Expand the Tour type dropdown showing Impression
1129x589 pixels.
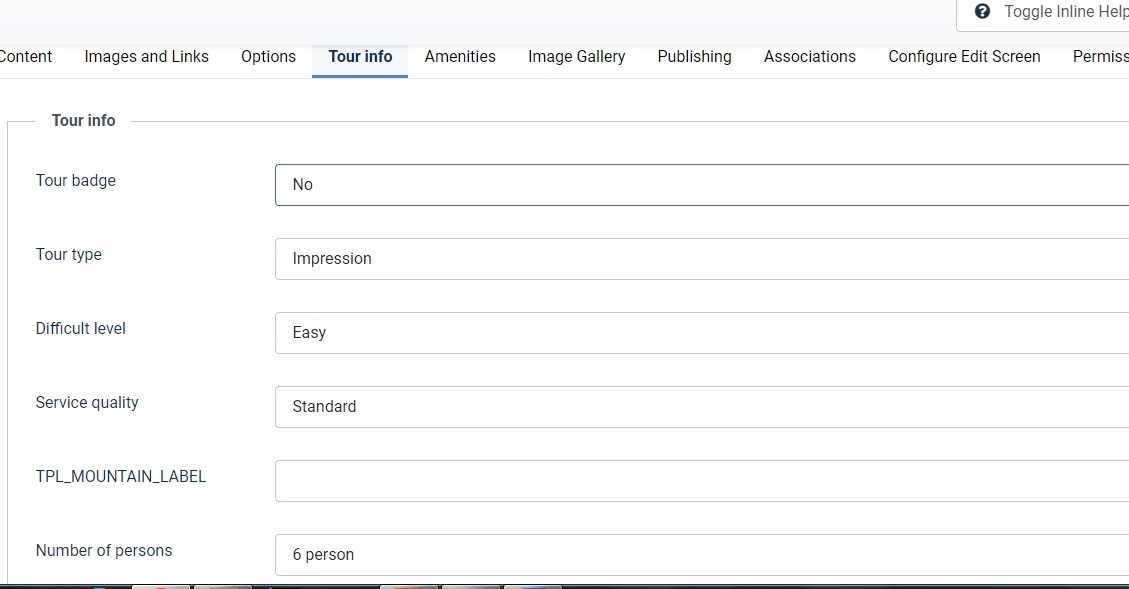[x=701, y=259]
